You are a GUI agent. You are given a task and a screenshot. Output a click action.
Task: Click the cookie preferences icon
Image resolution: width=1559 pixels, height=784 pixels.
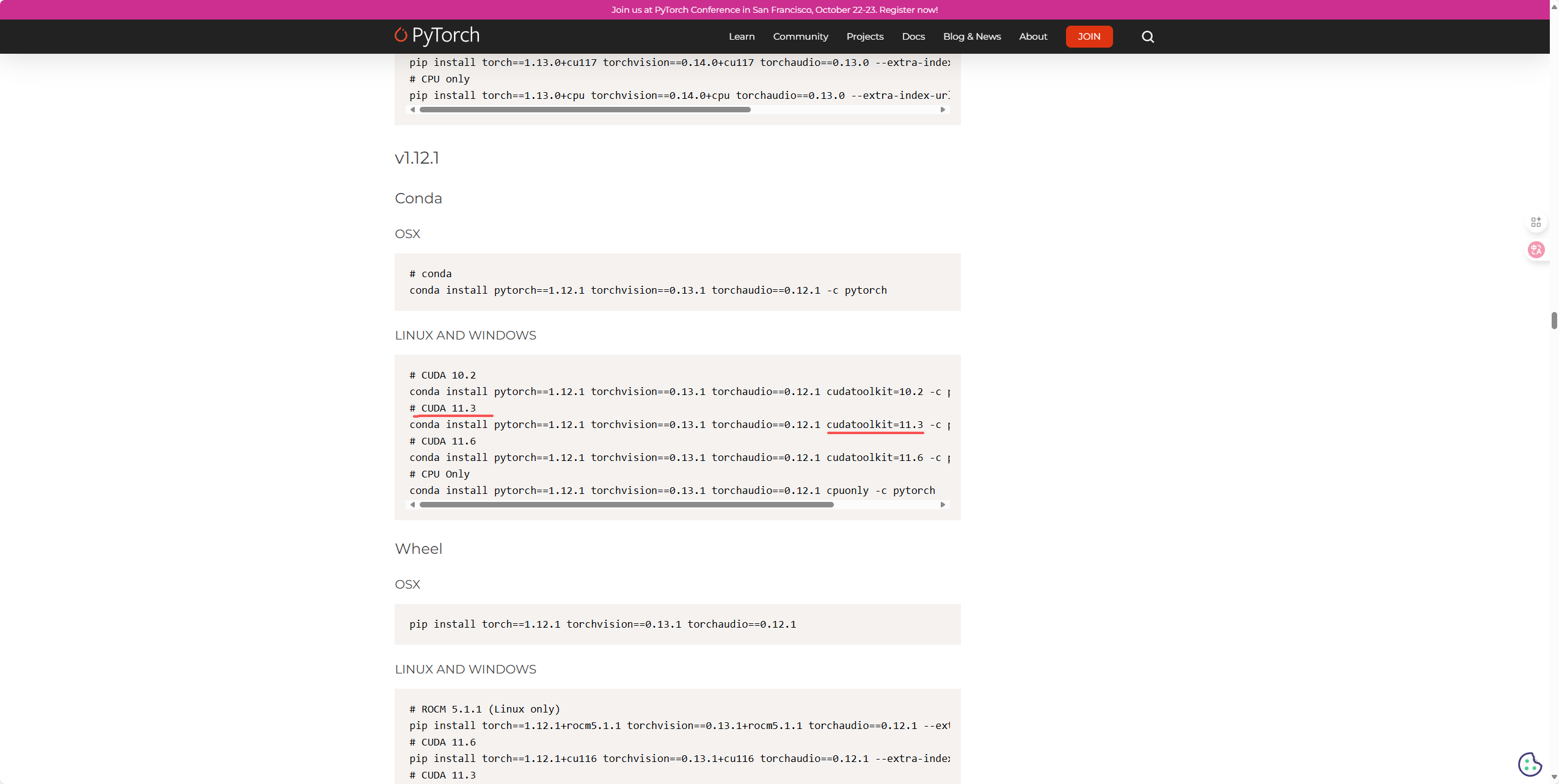[x=1529, y=764]
